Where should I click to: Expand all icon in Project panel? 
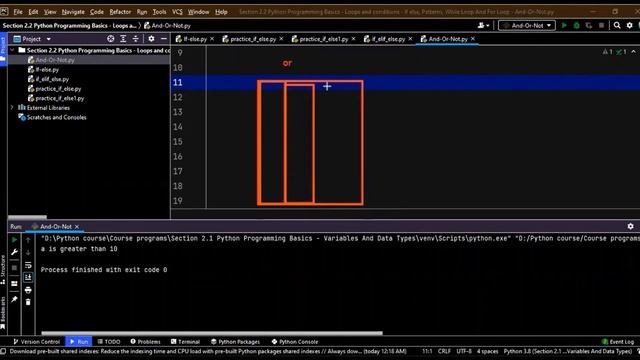(123, 39)
